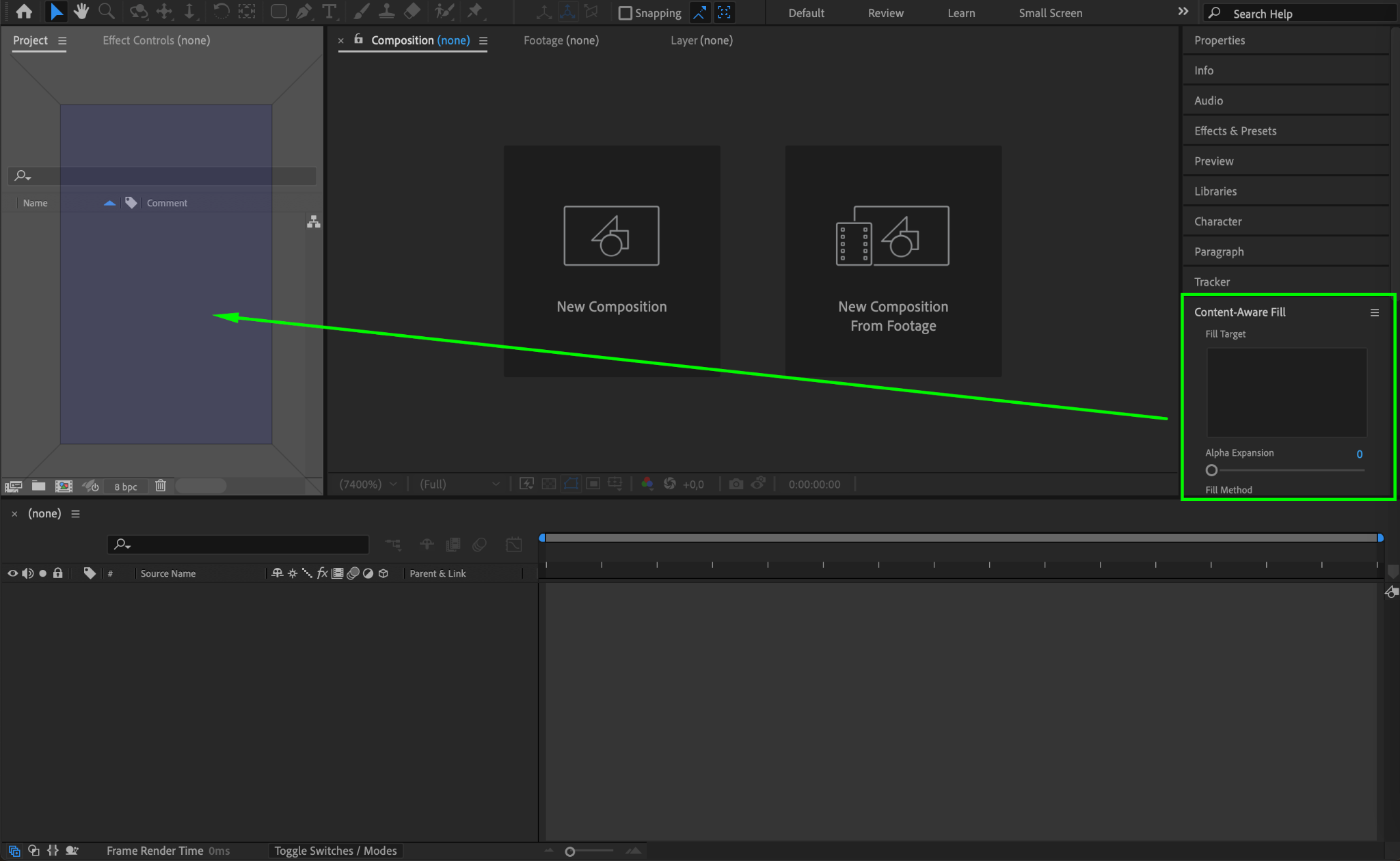Select the Puppet Pin tool

474,11
